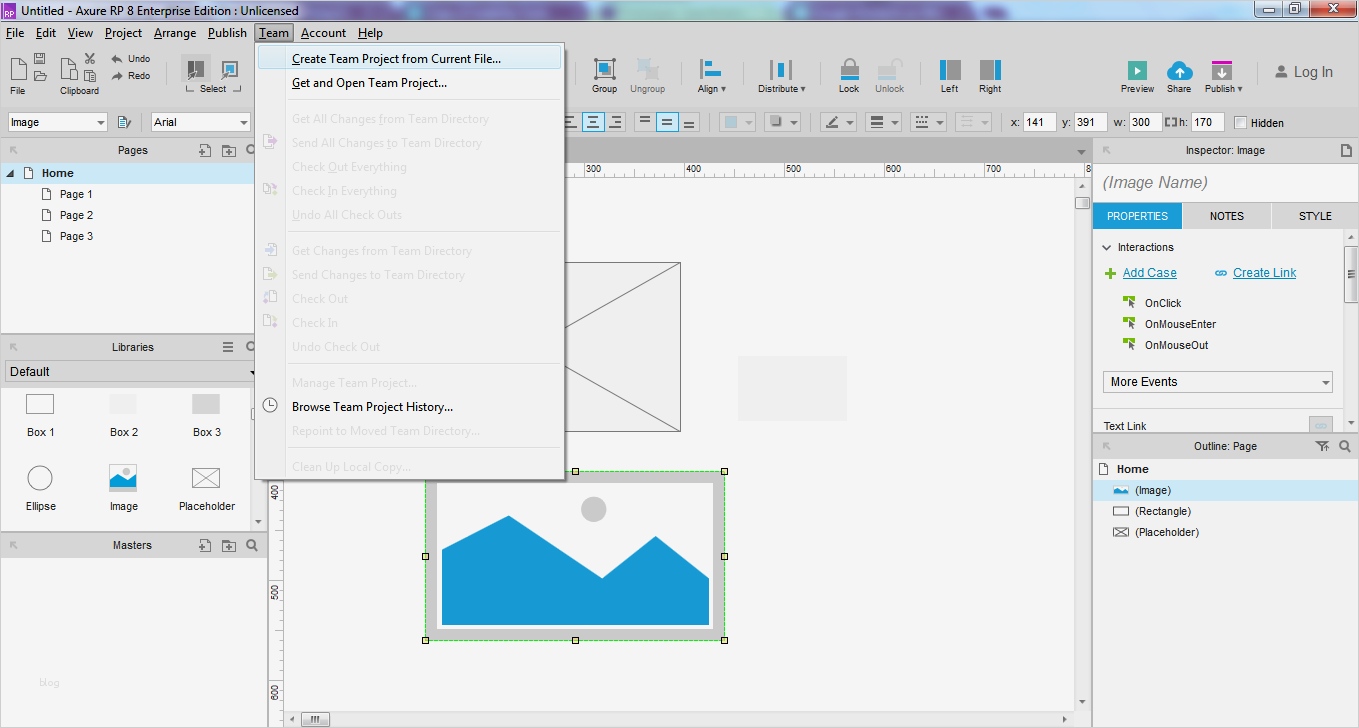This screenshot has height=728, width=1359.
Task: Click the Cut scissors icon
Action: click(x=90, y=59)
